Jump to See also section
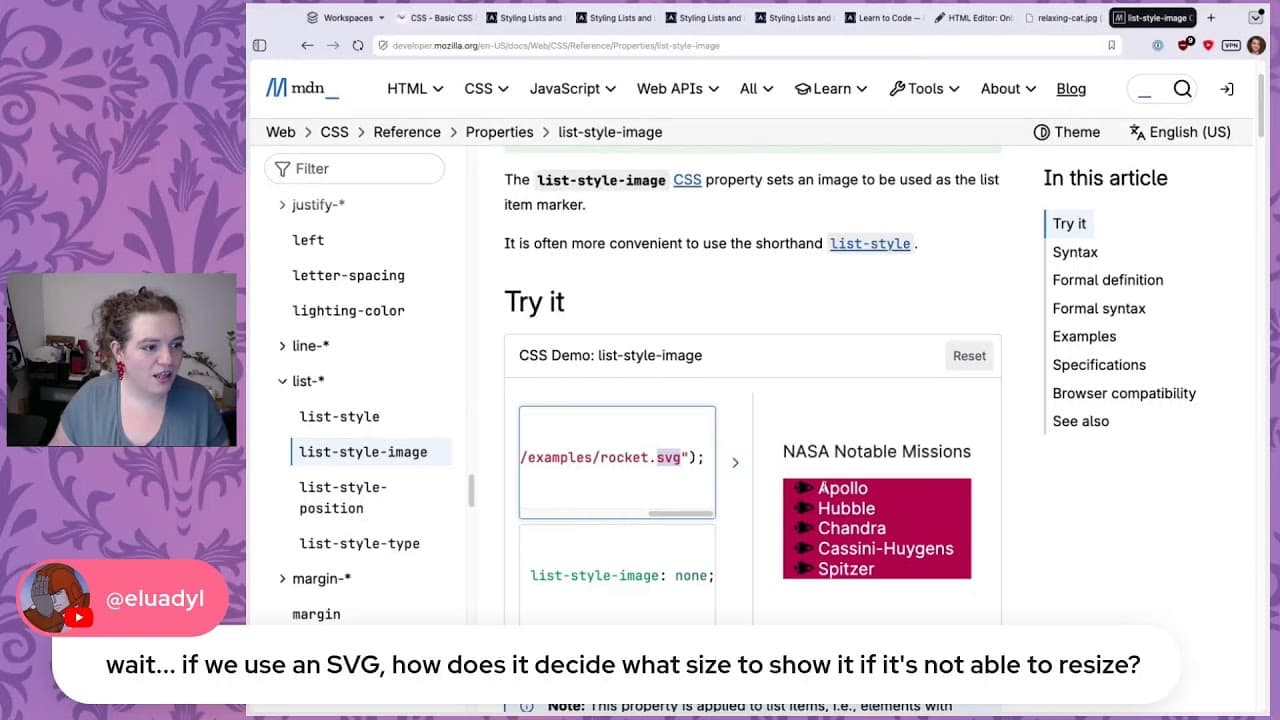Image resolution: width=1280 pixels, height=720 pixels. coord(1080,421)
